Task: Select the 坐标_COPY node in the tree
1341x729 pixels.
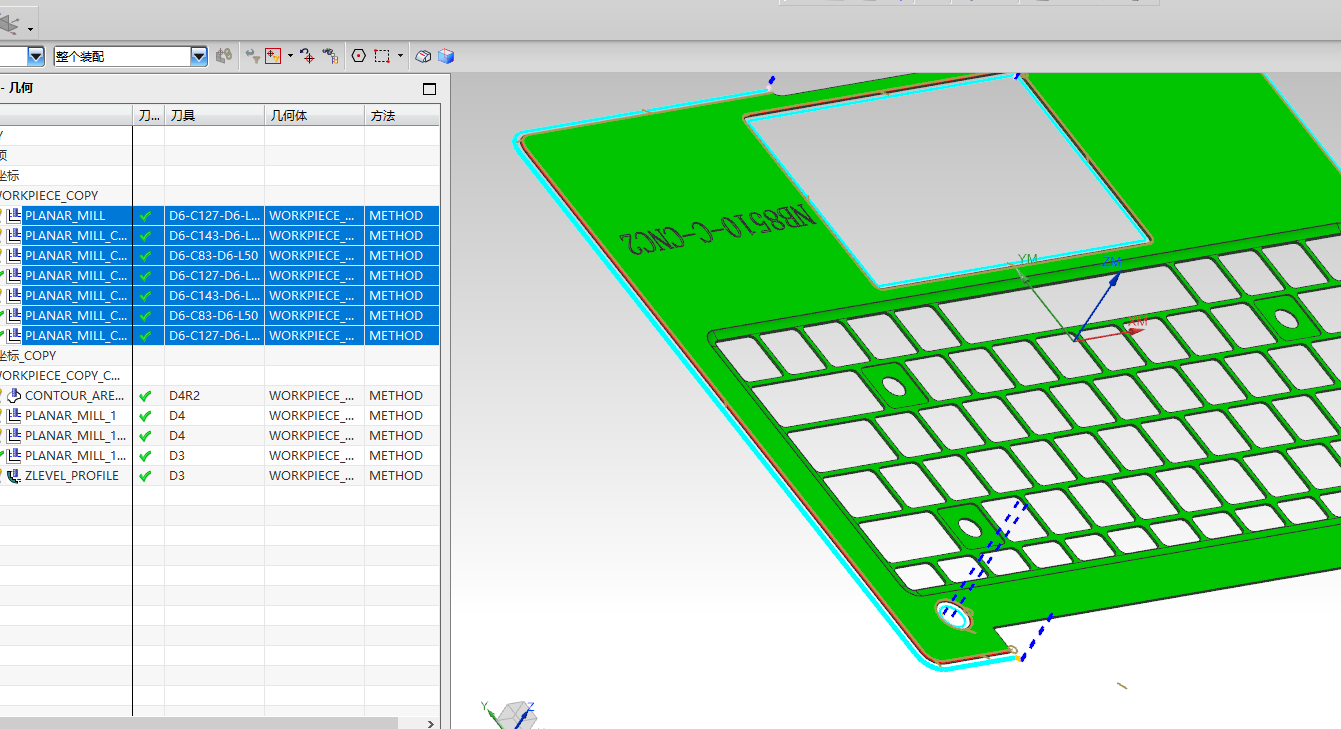Action: [x=28, y=356]
